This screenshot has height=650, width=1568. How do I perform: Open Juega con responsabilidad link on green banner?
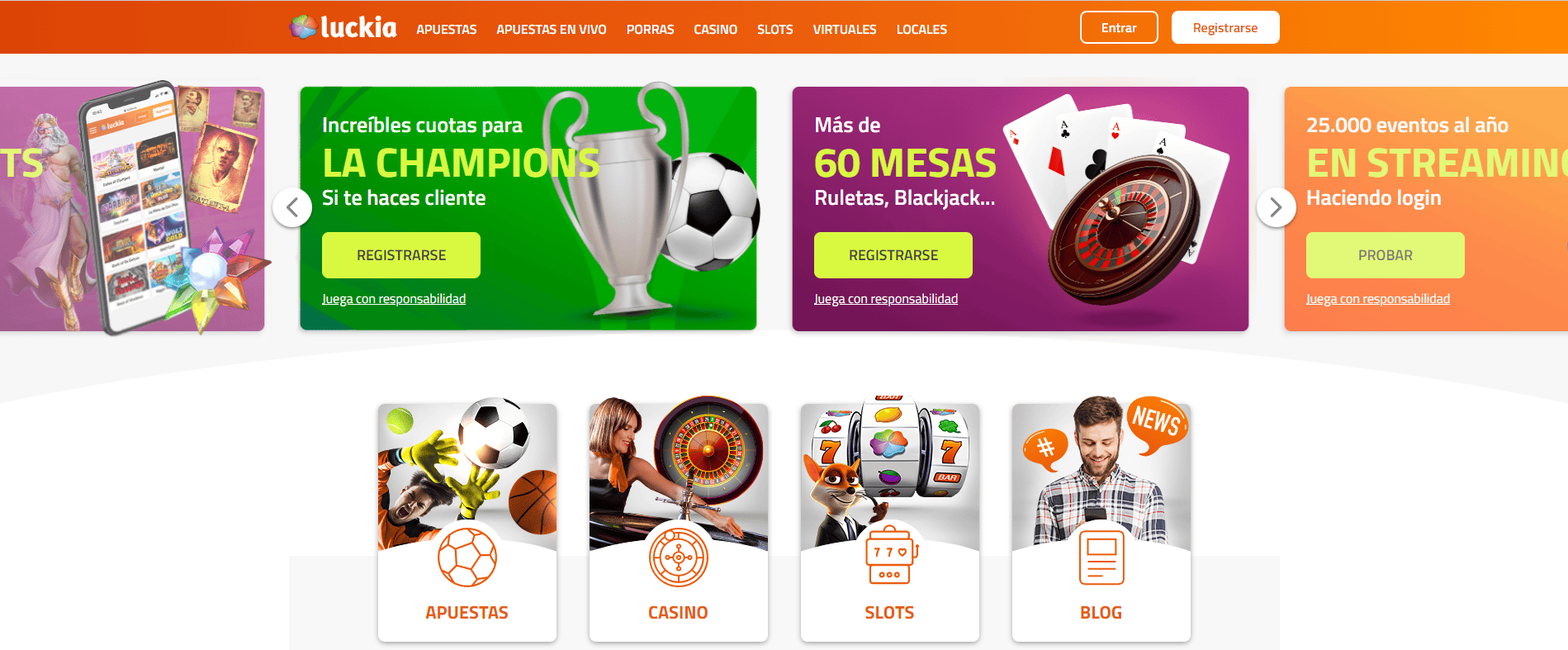[x=394, y=299]
